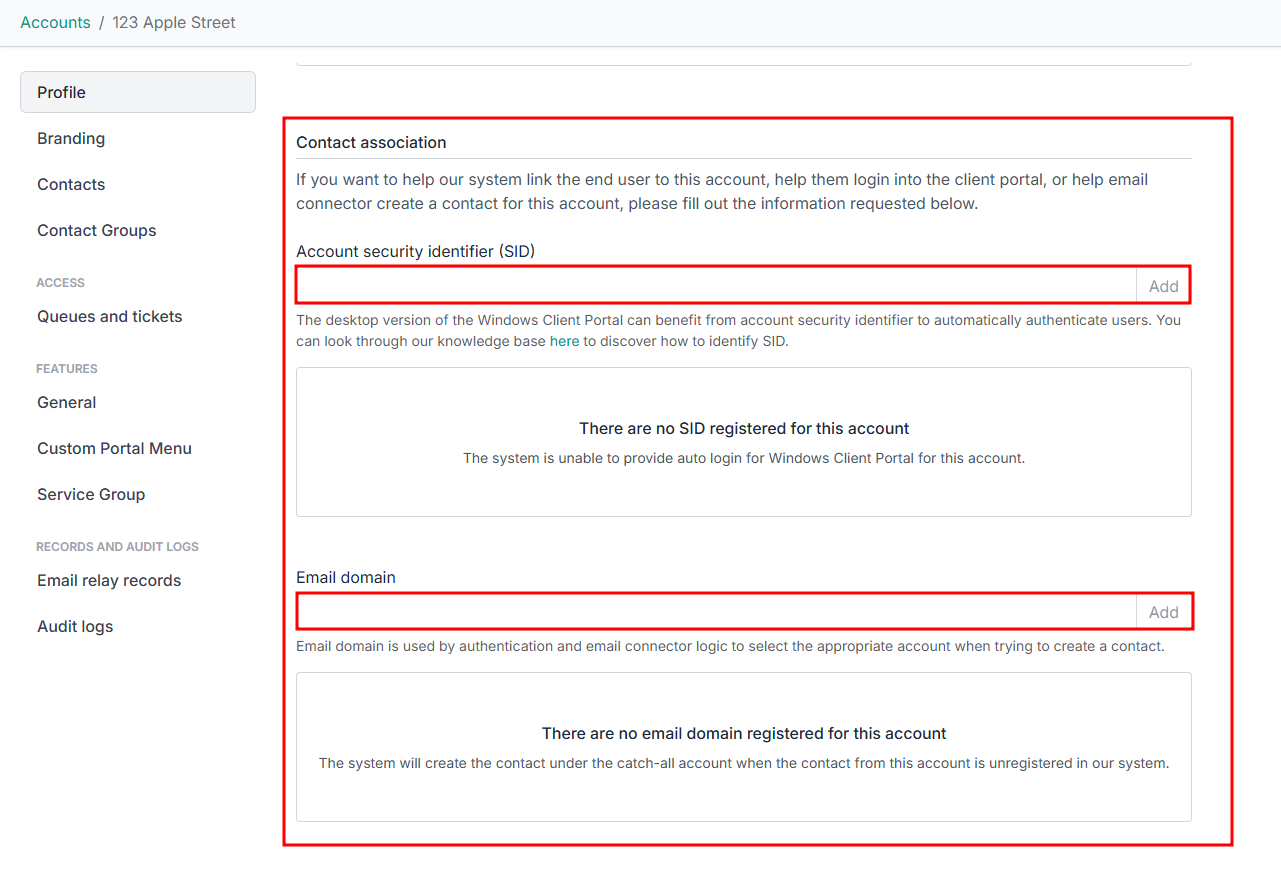
Task: Focus the Account security identifier input
Action: [716, 286]
